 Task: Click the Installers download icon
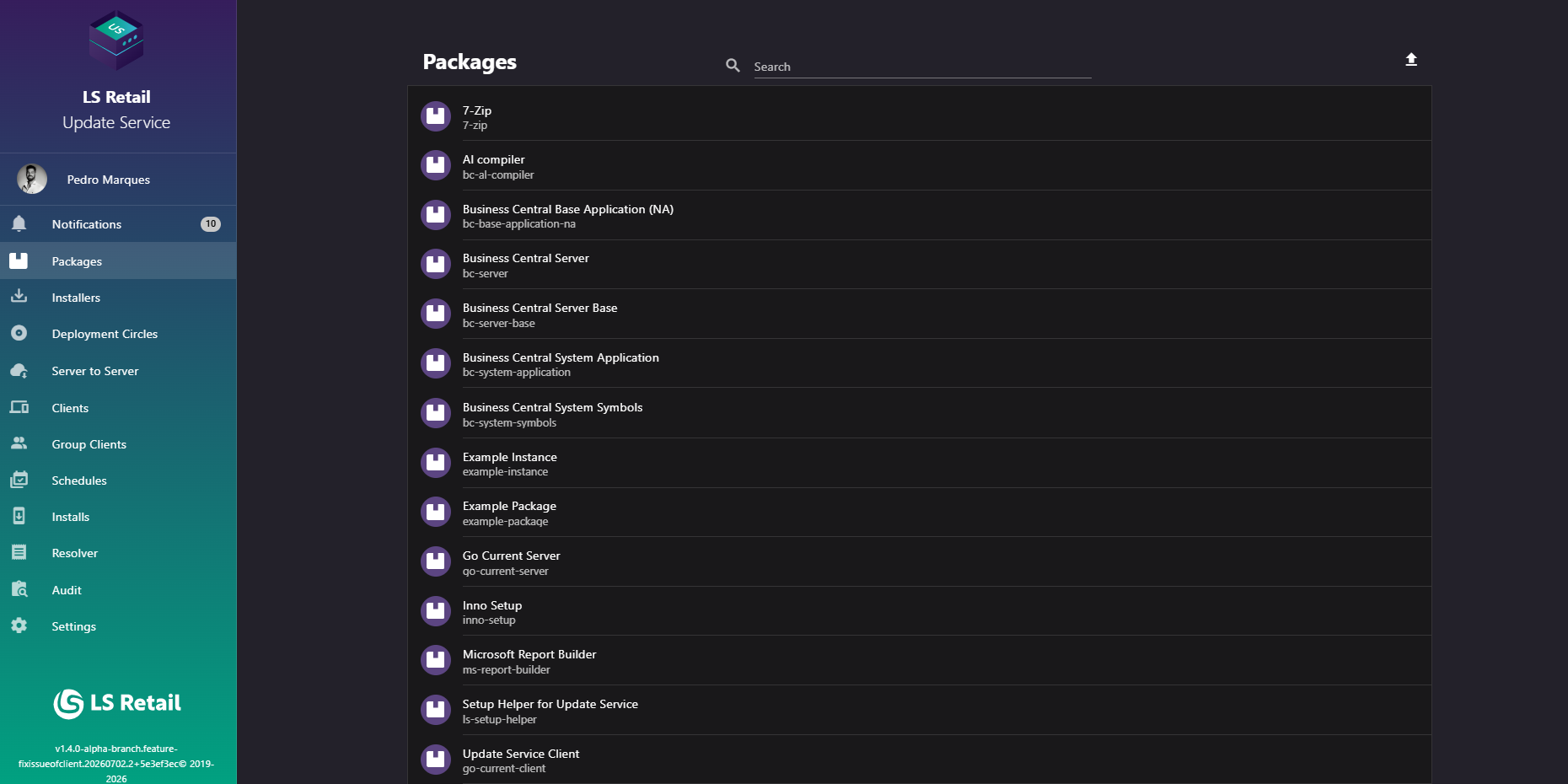coord(19,297)
